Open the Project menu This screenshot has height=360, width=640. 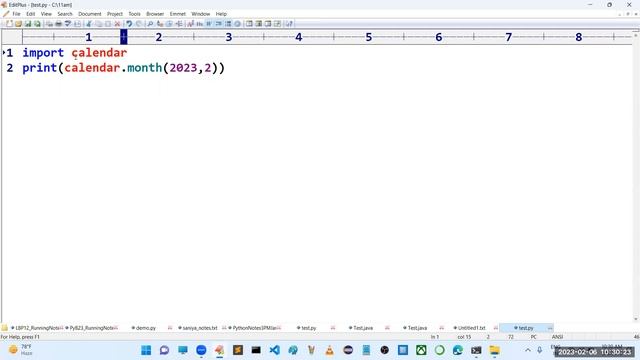pos(115,14)
